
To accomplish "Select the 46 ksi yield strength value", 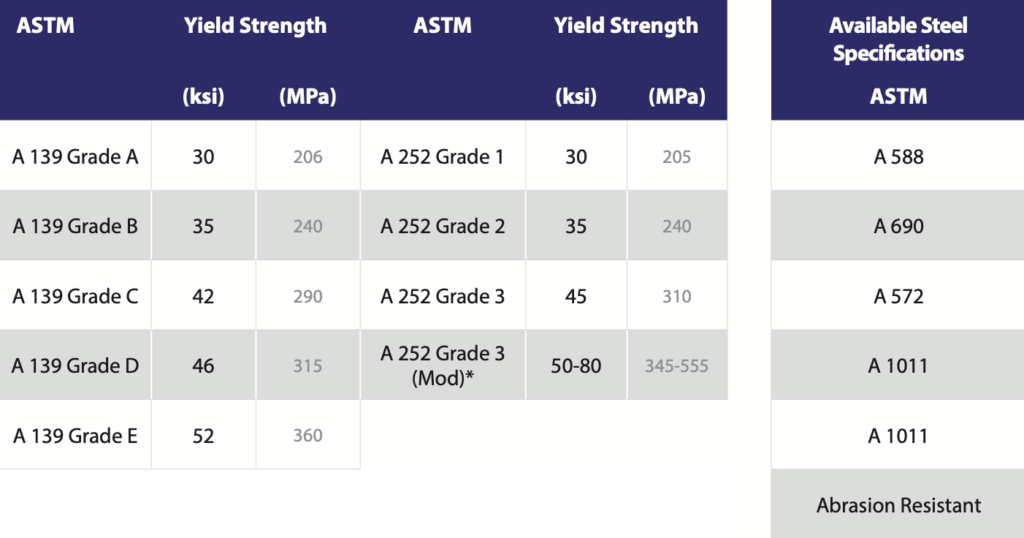I will click(x=203, y=366).
